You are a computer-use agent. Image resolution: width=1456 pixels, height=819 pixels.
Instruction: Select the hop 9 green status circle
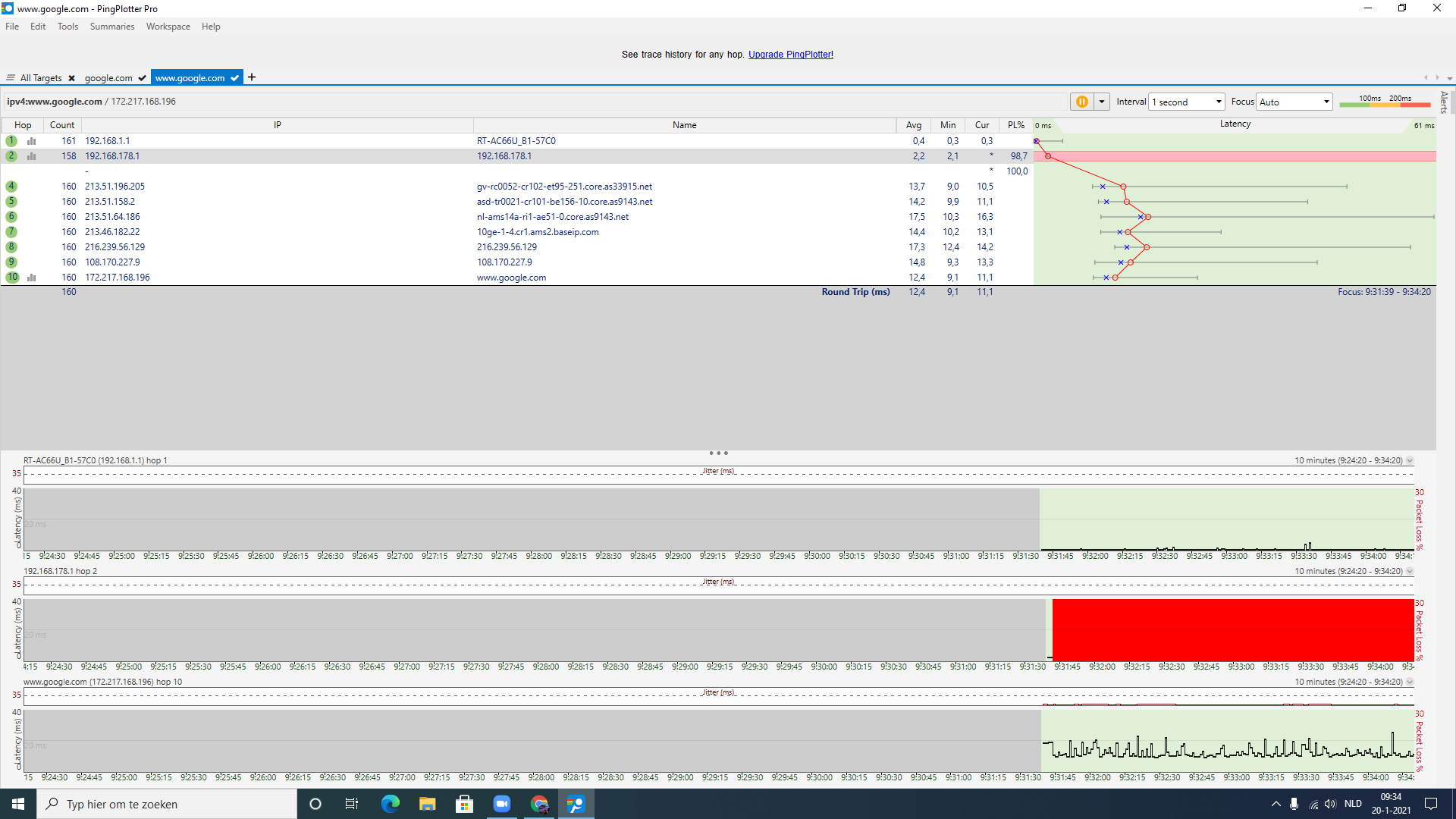(x=11, y=262)
